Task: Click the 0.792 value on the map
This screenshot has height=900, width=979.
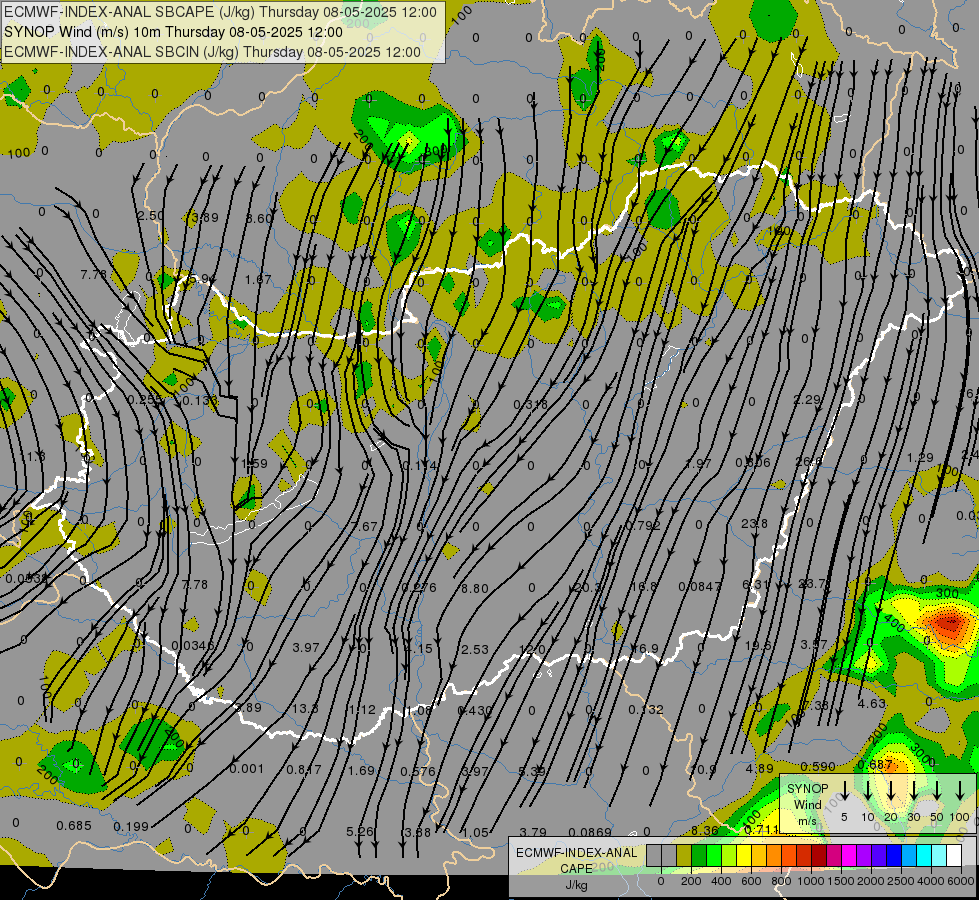Action: 643,525
